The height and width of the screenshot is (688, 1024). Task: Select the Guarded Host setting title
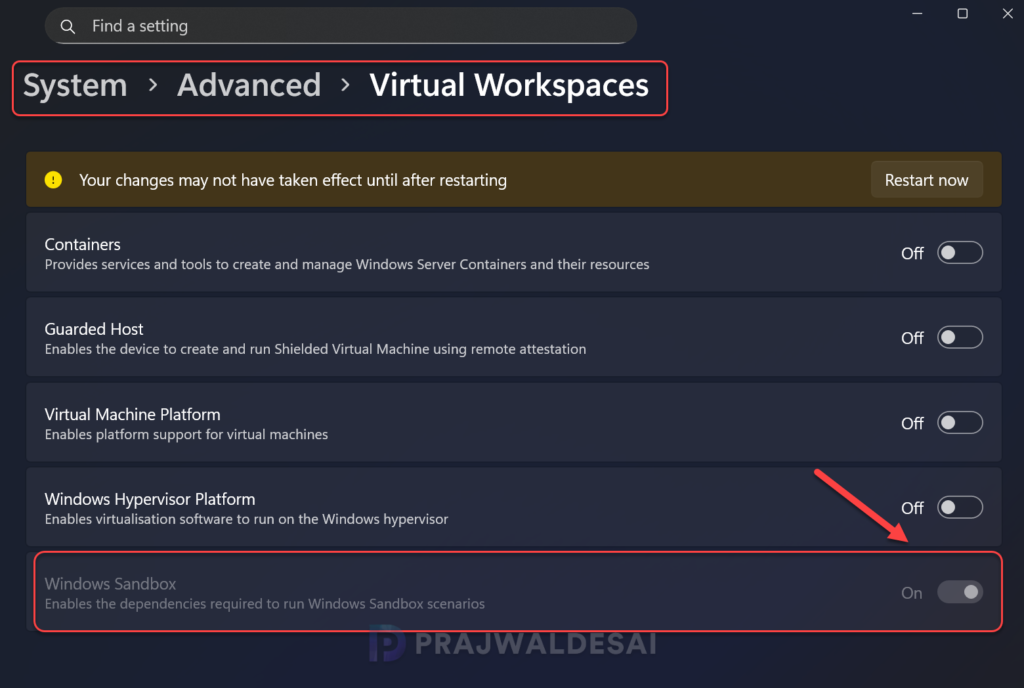coord(94,329)
